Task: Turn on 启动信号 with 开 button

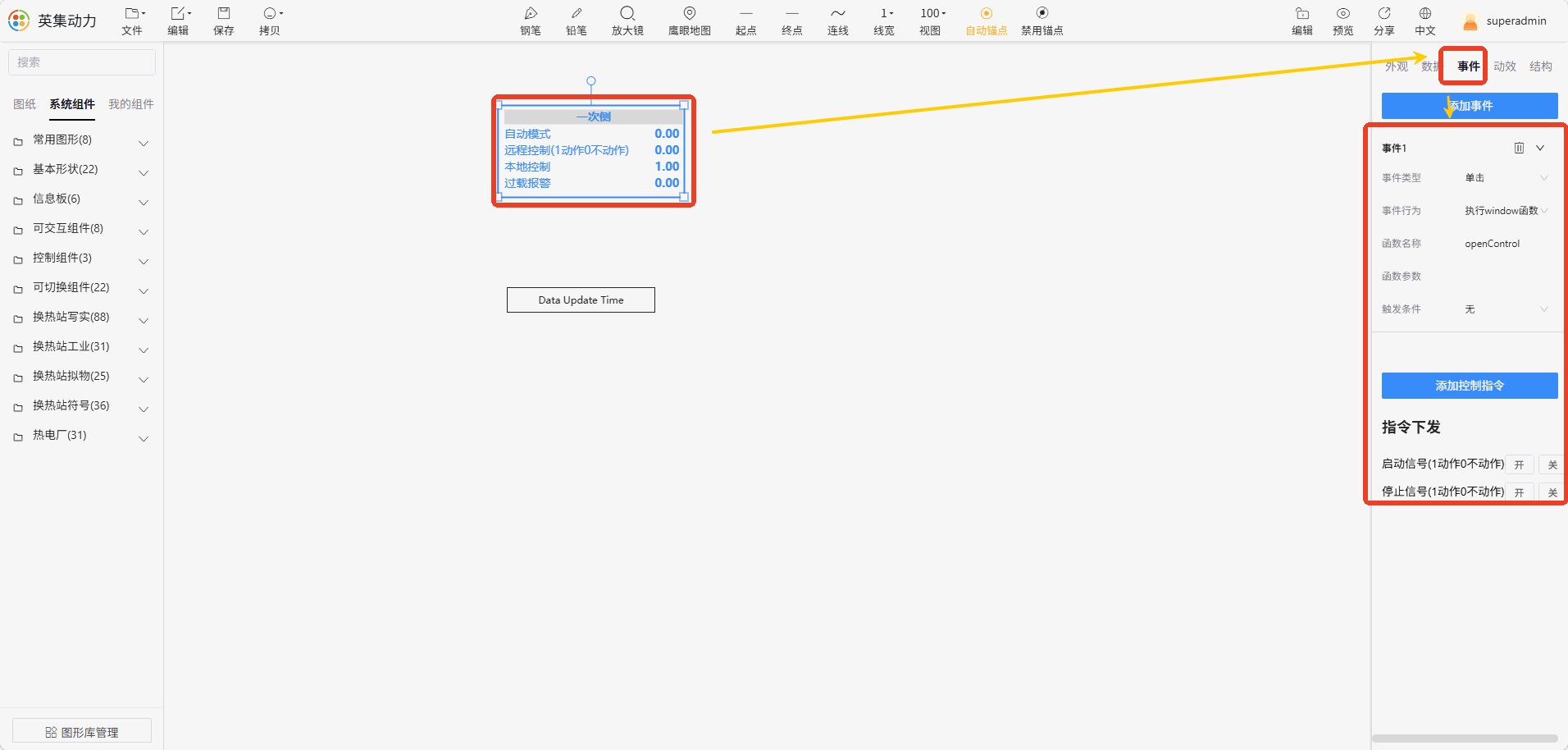Action: [x=1520, y=464]
